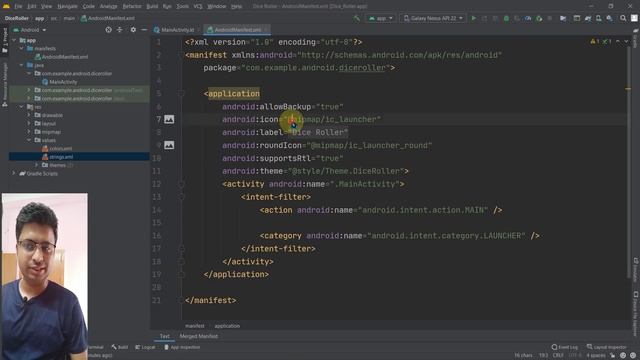The image size is (640, 360).
Task: Click the Make Project hammer icon
Action: [357, 18]
